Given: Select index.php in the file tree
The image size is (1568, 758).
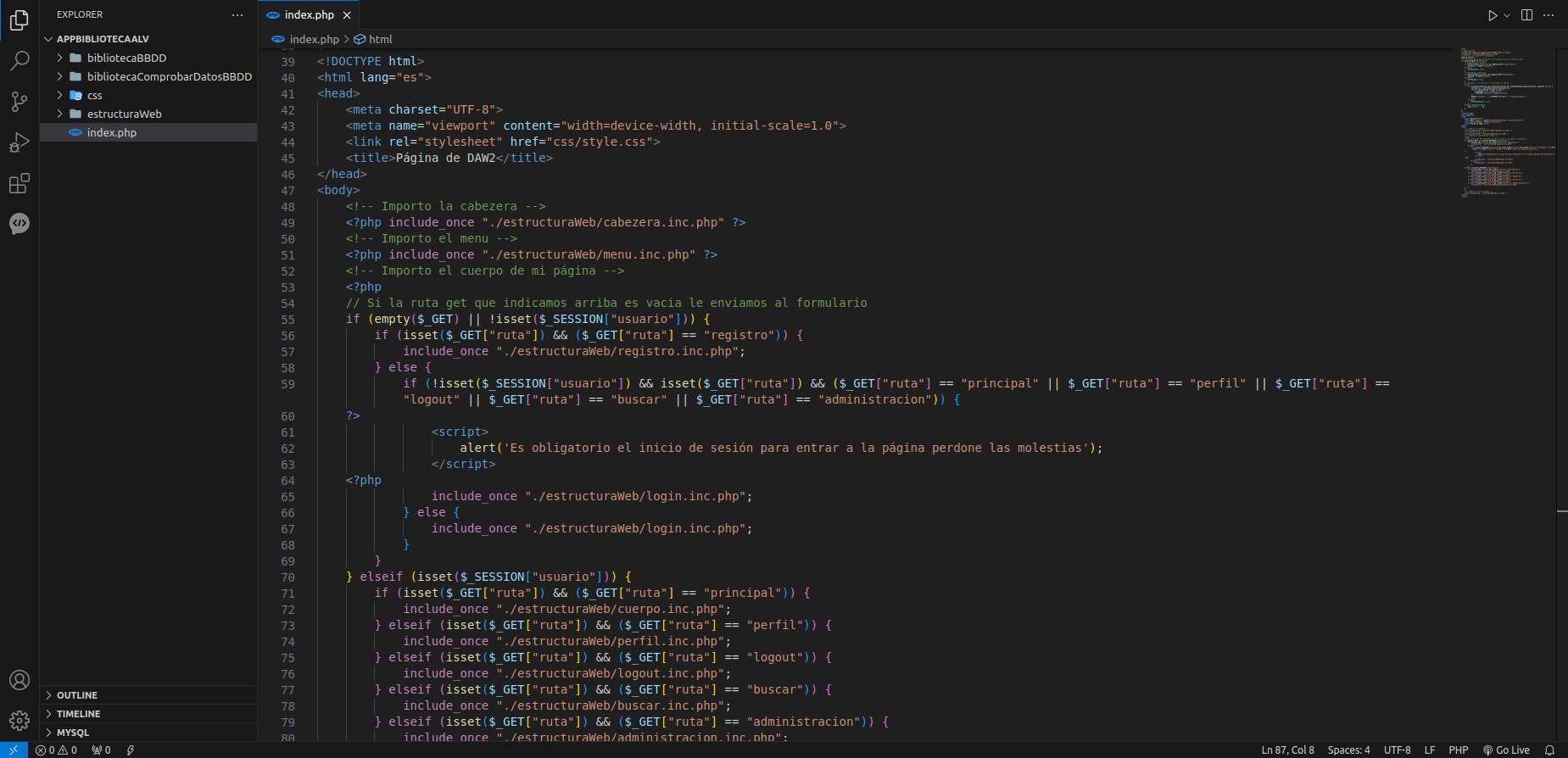Looking at the screenshot, I should pyautogui.click(x=148, y=132).
